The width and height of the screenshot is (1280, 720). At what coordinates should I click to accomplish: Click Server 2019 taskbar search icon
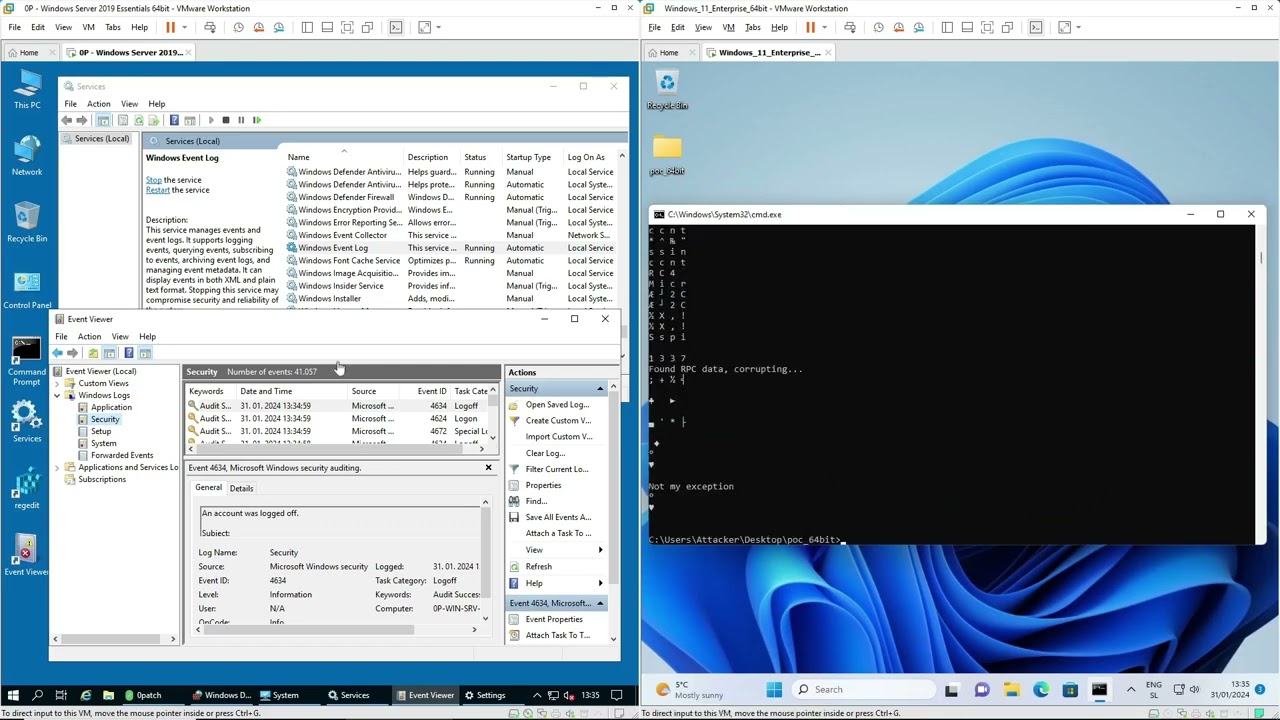(x=37, y=695)
